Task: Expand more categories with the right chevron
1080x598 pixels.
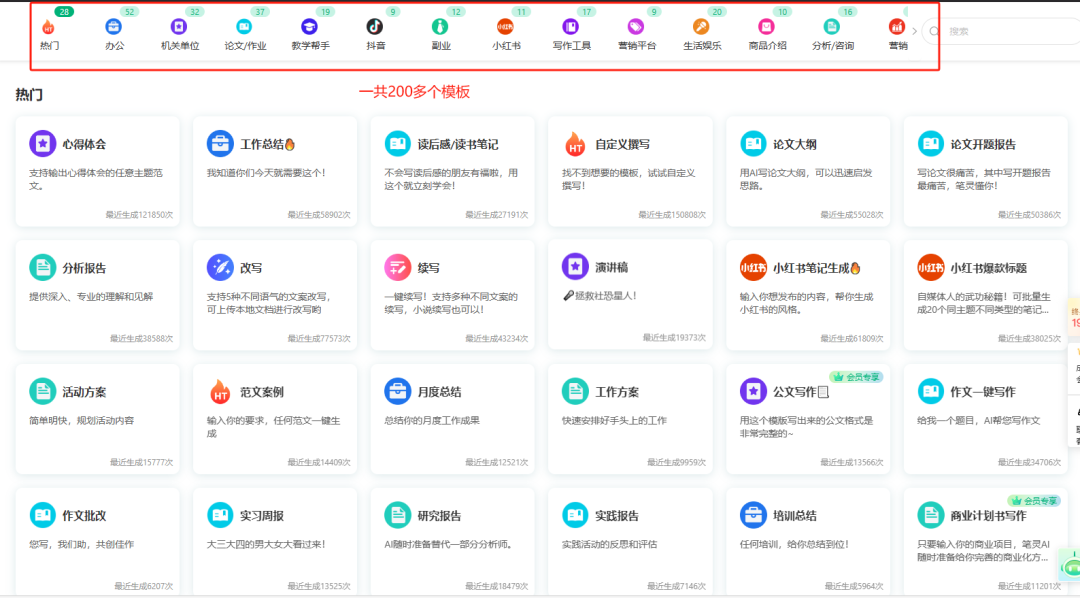Action: pyautogui.click(x=915, y=31)
